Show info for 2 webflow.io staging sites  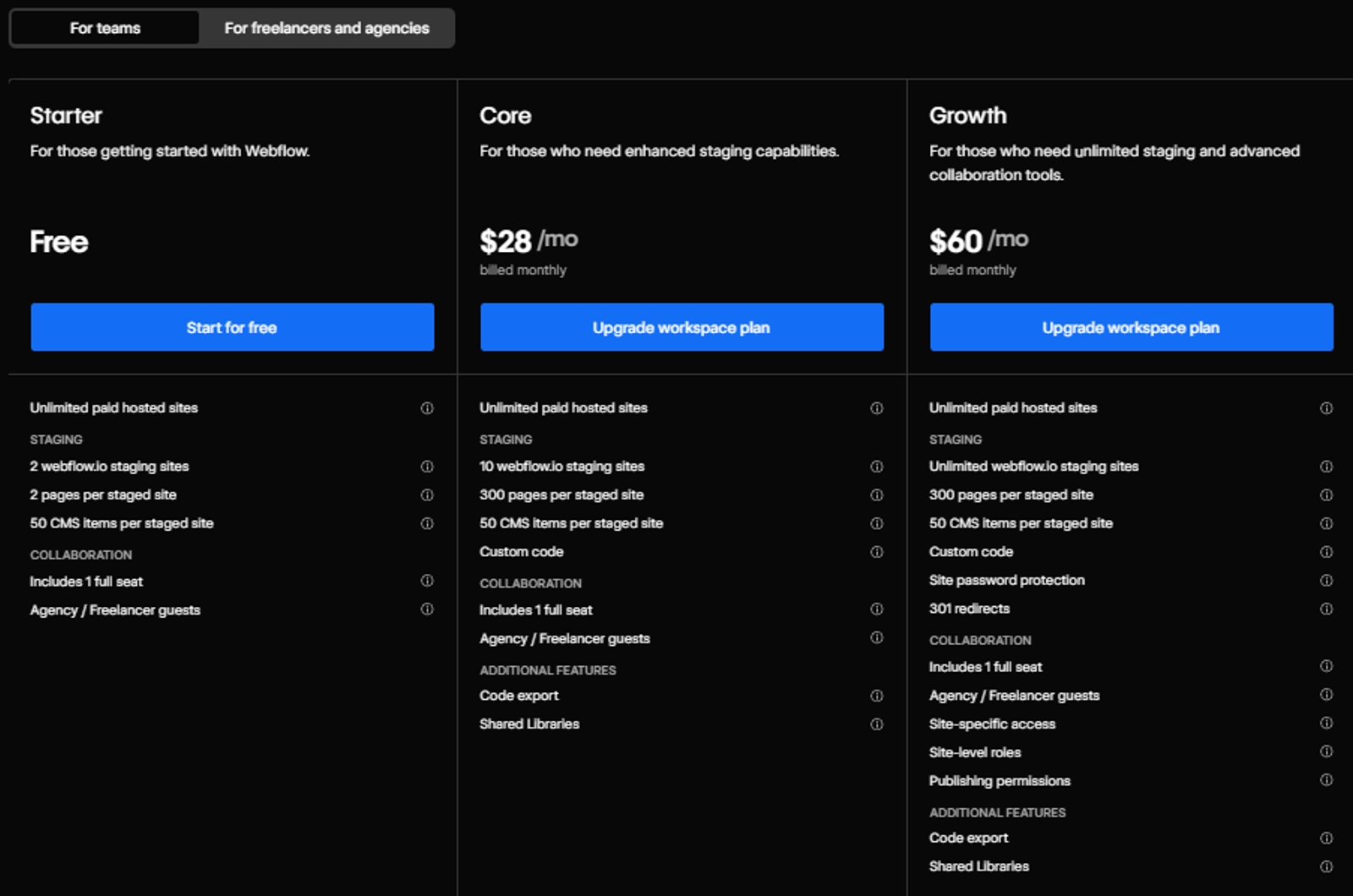point(427,467)
